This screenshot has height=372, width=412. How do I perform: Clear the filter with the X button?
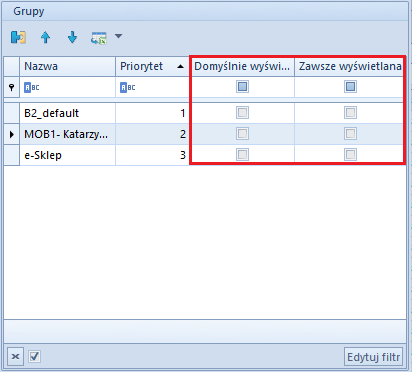point(15,357)
